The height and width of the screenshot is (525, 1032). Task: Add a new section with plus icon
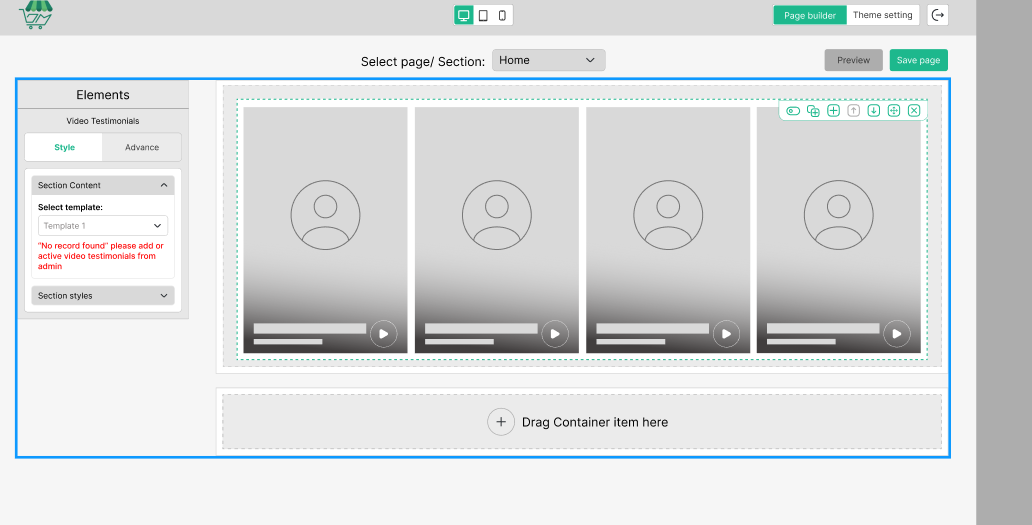(833, 111)
